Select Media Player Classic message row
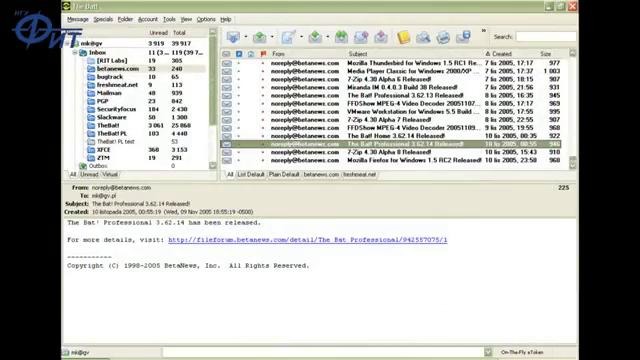Image resolution: width=640 pixels, height=360 pixels. coord(391,71)
